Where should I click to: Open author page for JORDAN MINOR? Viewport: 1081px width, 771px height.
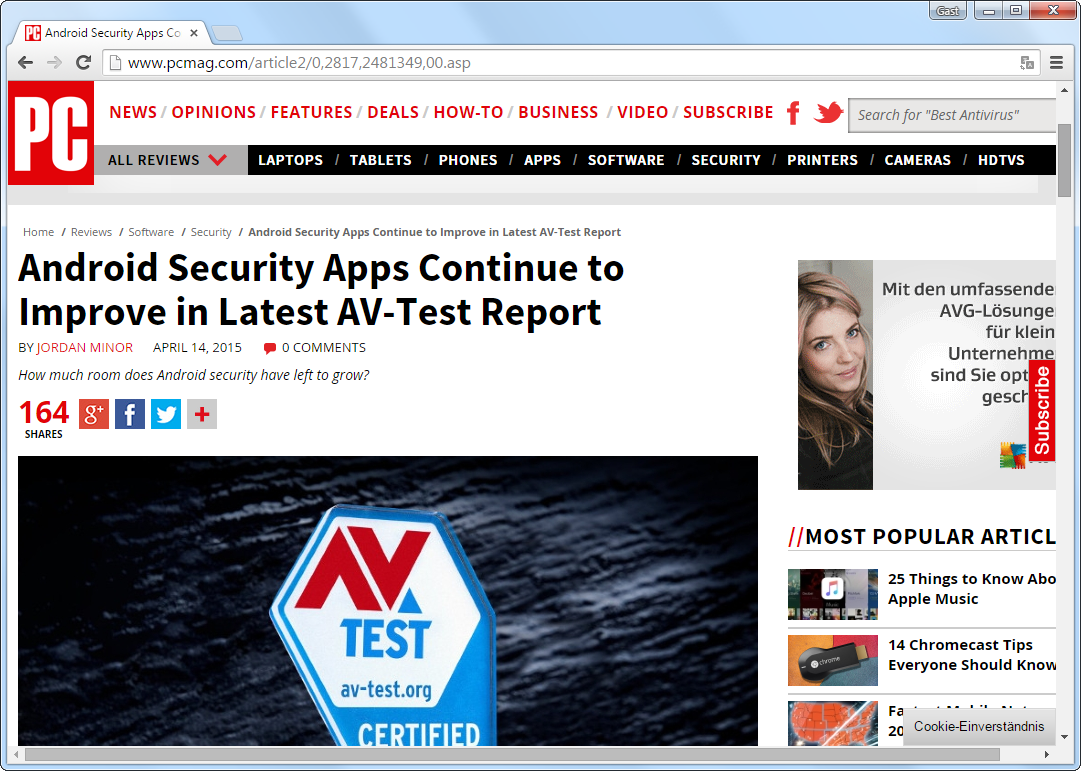[x=84, y=347]
